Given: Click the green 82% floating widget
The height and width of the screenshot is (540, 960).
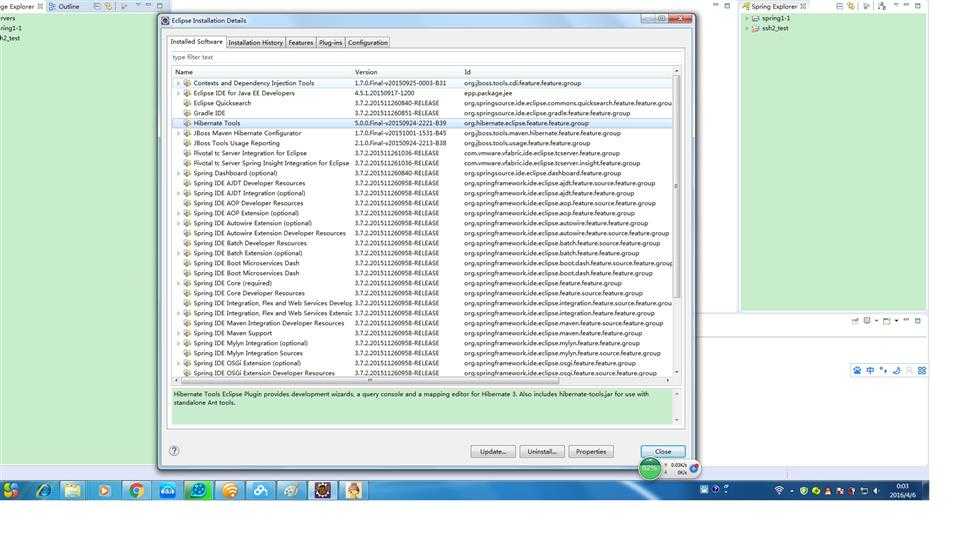Looking at the screenshot, I should pyautogui.click(x=650, y=469).
